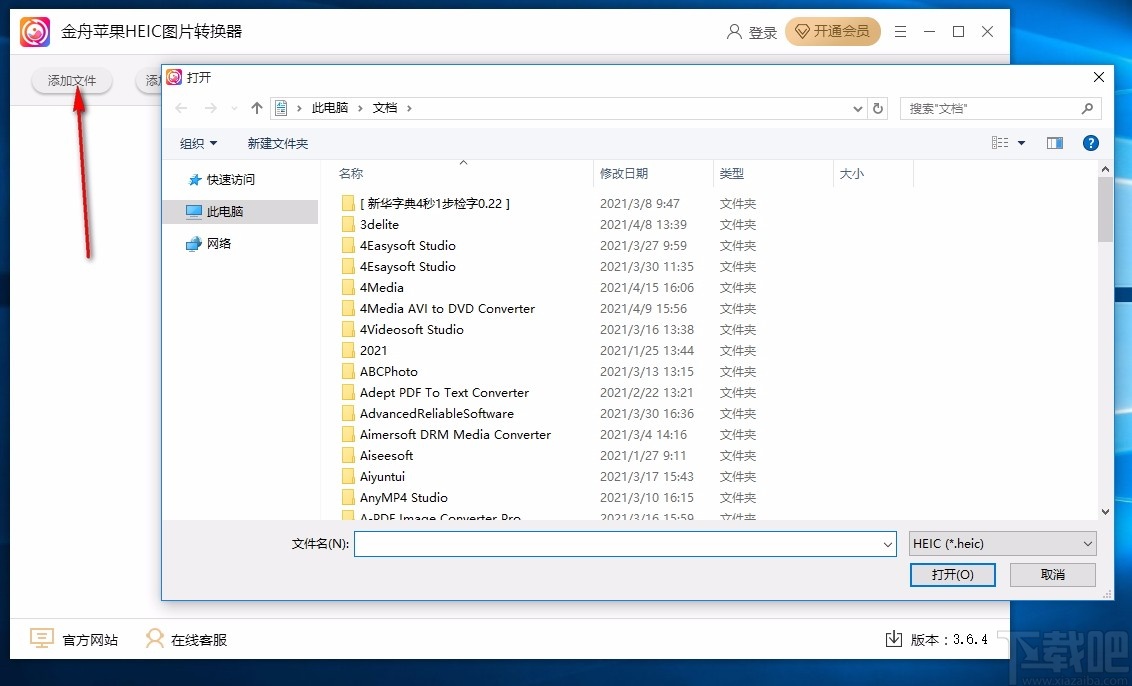Open help via the blue question mark icon
Viewport: 1132px width, 686px height.
1090,143
